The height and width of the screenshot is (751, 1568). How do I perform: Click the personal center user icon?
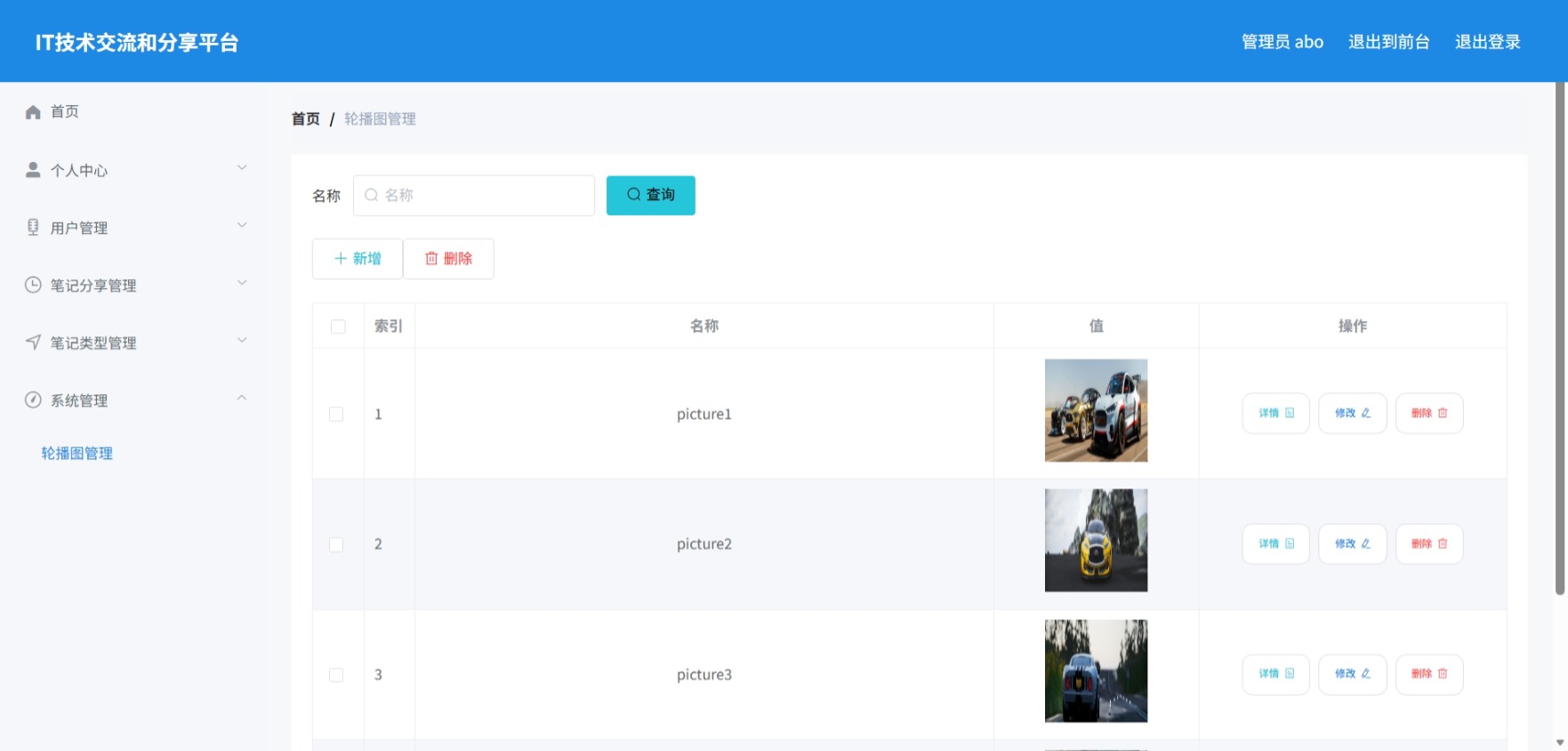(x=33, y=170)
